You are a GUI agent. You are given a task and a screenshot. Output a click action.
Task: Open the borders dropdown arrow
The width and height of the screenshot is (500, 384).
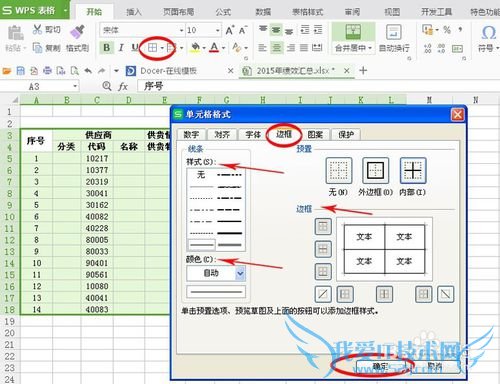[x=162, y=48]
